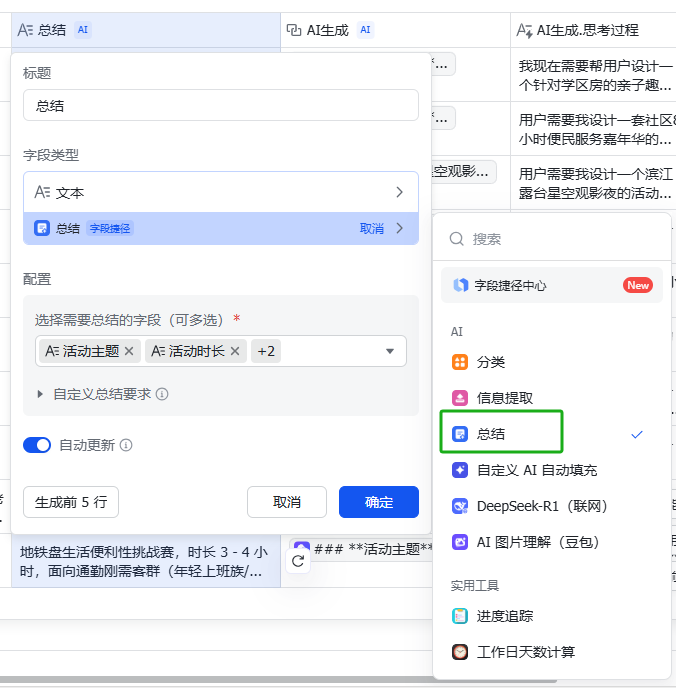This screenshot has width=676, height=688.
Task: Toggle the 自动更新 switch
Action: (37, 445)
